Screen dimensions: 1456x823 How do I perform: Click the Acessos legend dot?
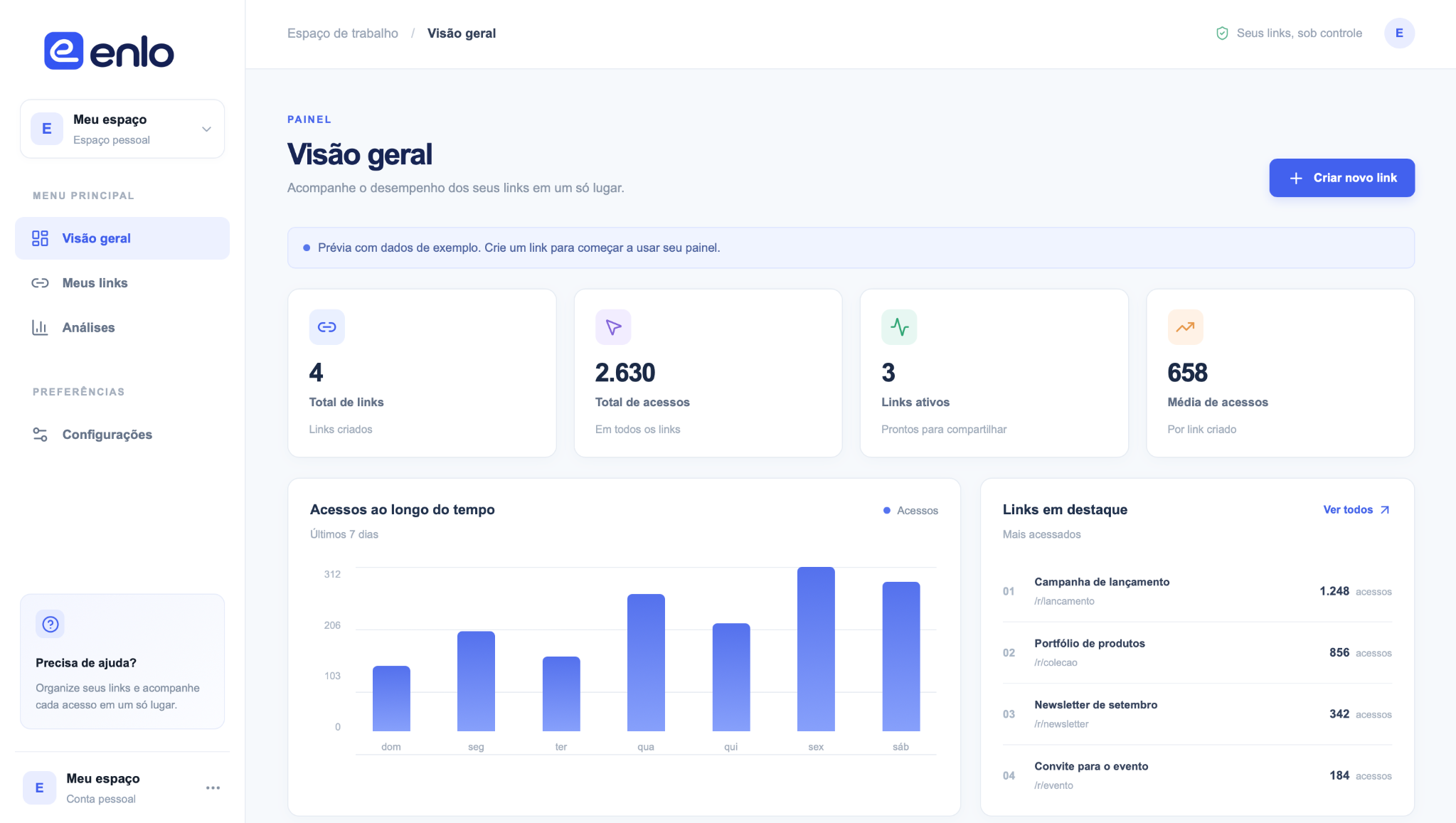pyautogui.click(x=887, y=511)
